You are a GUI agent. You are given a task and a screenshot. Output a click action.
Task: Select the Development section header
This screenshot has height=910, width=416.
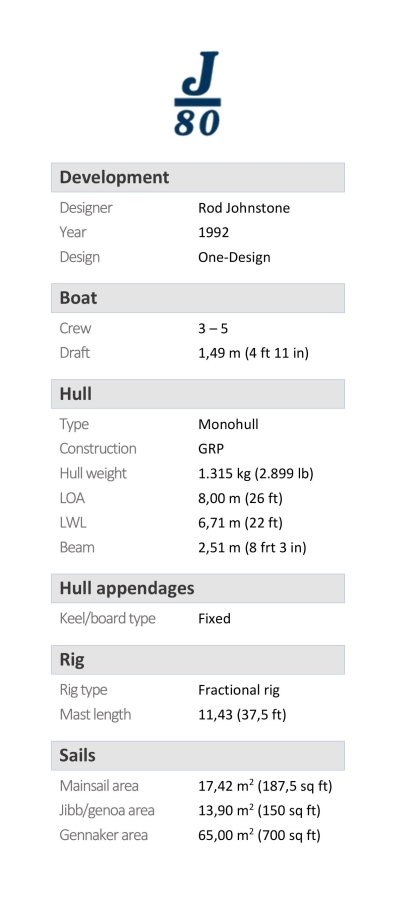(x=198, y=178)
